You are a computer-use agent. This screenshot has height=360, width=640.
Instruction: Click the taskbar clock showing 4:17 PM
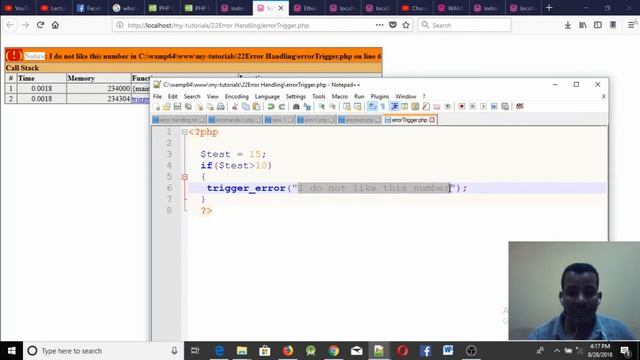[x=600, y=351]
